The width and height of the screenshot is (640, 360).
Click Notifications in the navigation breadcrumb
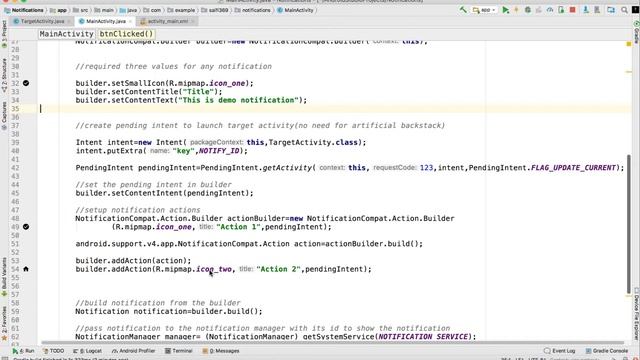24,10
